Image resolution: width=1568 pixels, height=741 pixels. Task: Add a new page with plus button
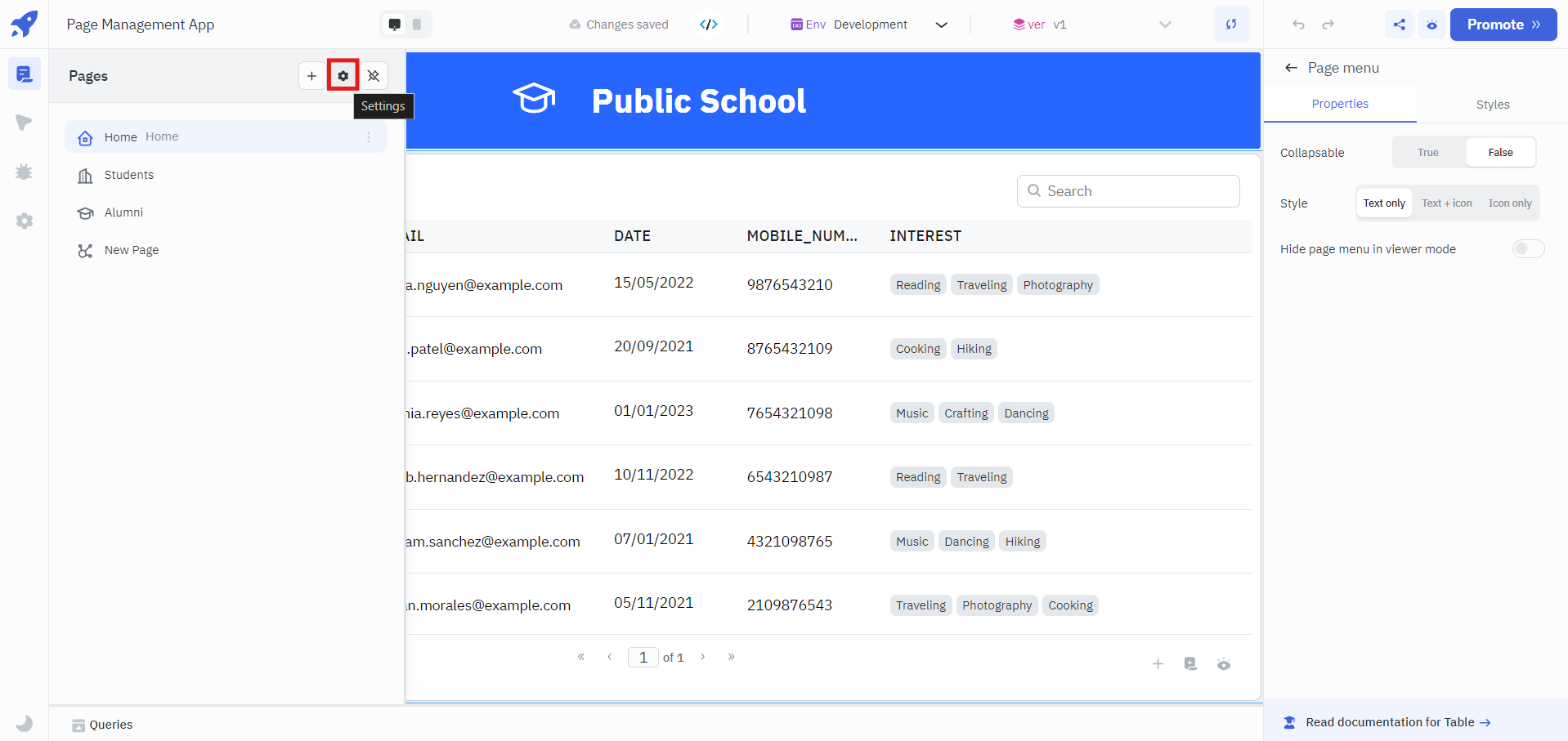point(311,76)
